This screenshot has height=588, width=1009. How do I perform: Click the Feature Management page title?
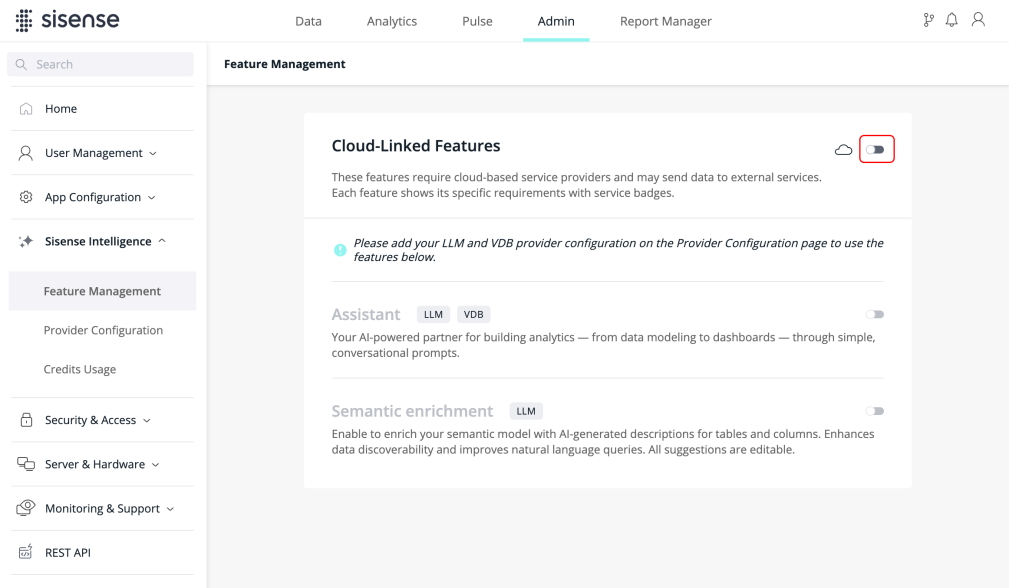click(x=284, y=64)
